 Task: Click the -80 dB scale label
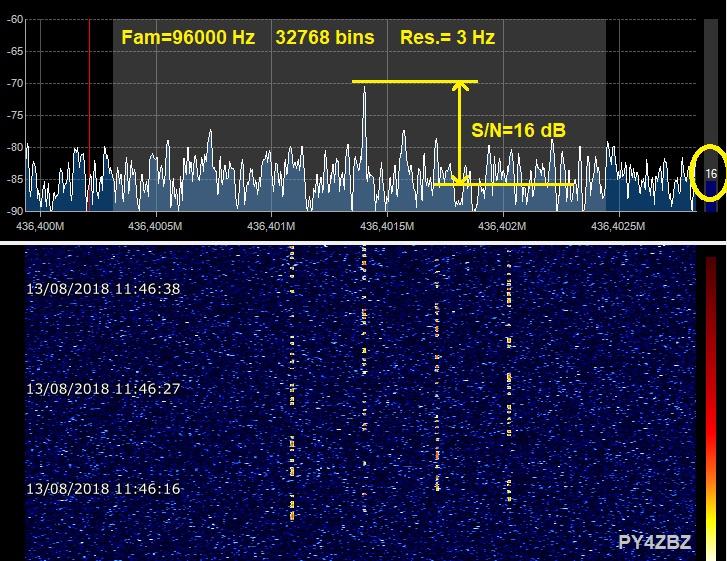(15, 147)
